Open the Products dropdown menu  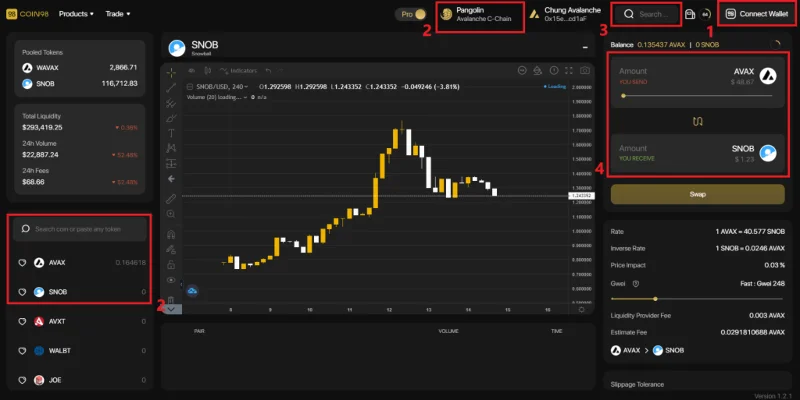(x=76, y=14)
